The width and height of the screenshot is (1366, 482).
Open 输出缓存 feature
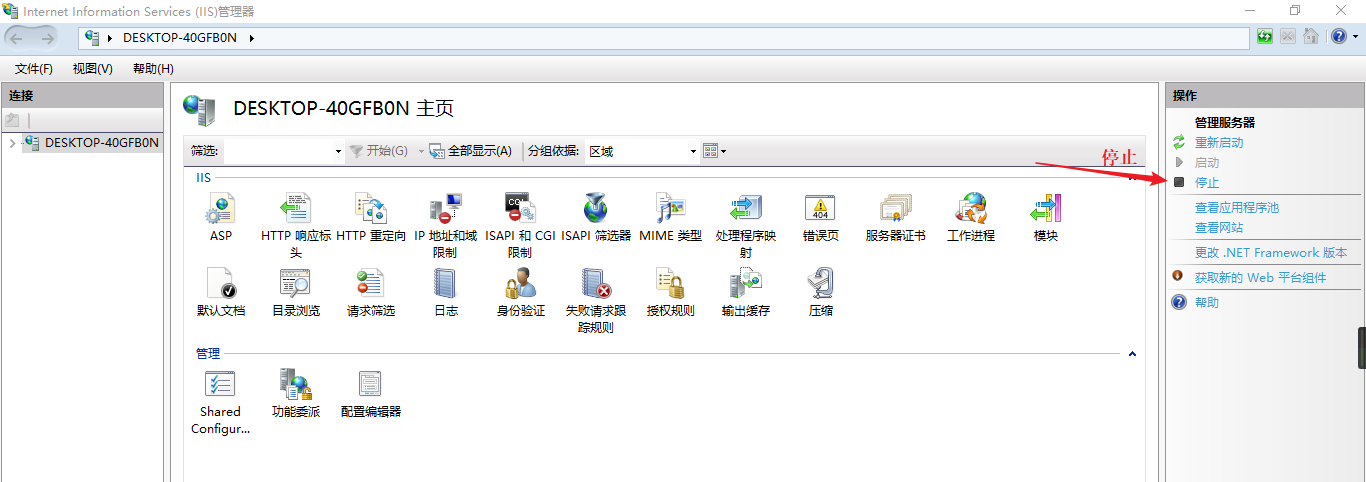click(745, 284)
